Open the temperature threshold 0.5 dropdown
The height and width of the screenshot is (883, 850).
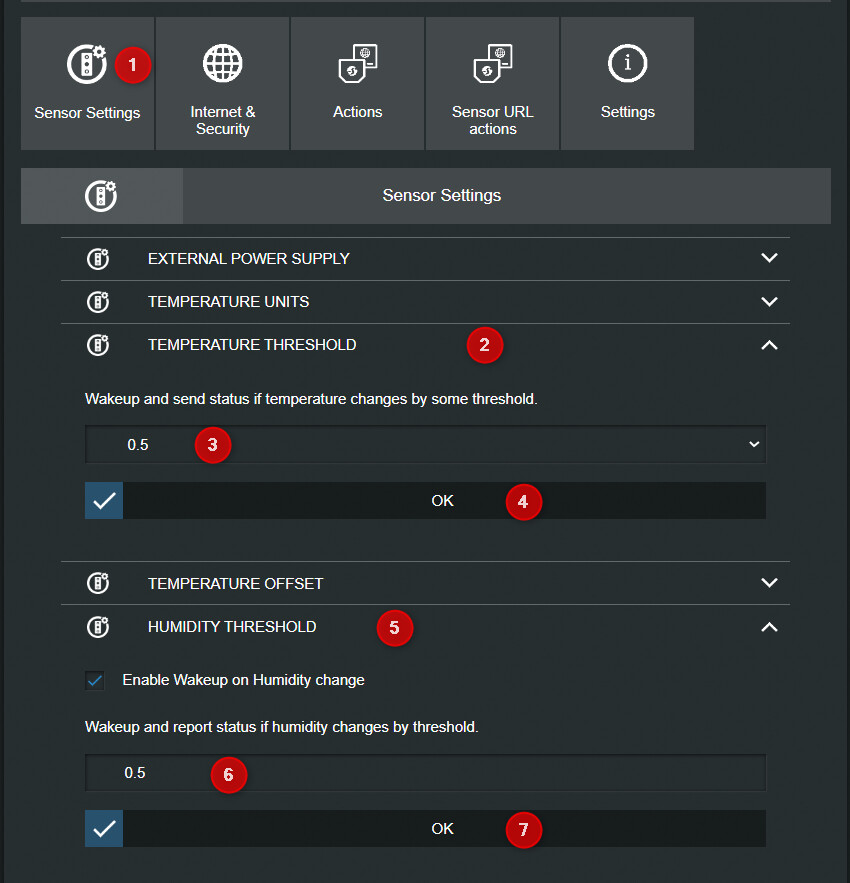point(425,444)
